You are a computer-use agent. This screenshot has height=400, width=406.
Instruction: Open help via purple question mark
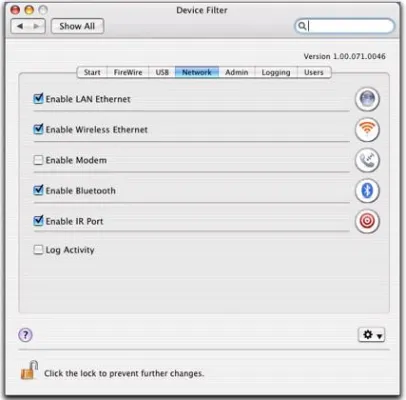tap(25, 335)
